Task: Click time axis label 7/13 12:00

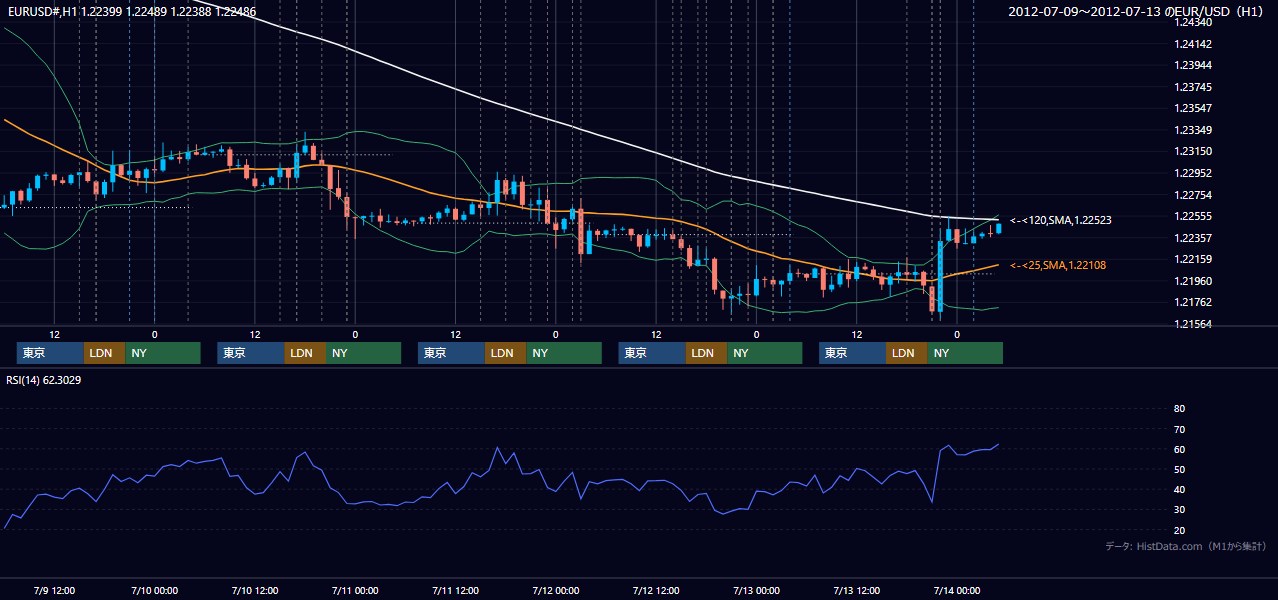Action: (x=856, y=590)
